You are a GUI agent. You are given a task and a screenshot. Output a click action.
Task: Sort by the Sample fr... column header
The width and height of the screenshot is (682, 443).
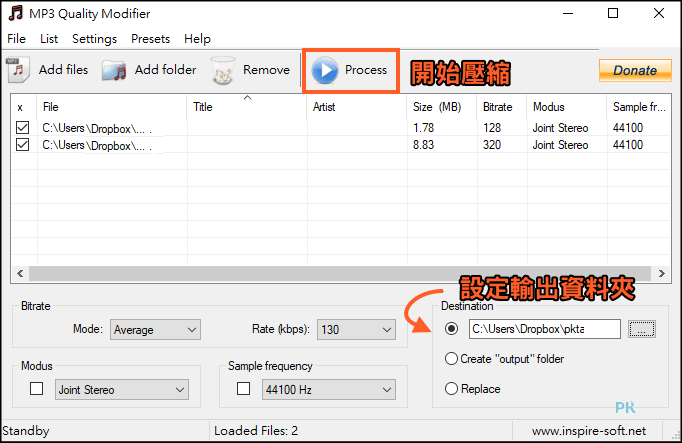coord(639,107)
